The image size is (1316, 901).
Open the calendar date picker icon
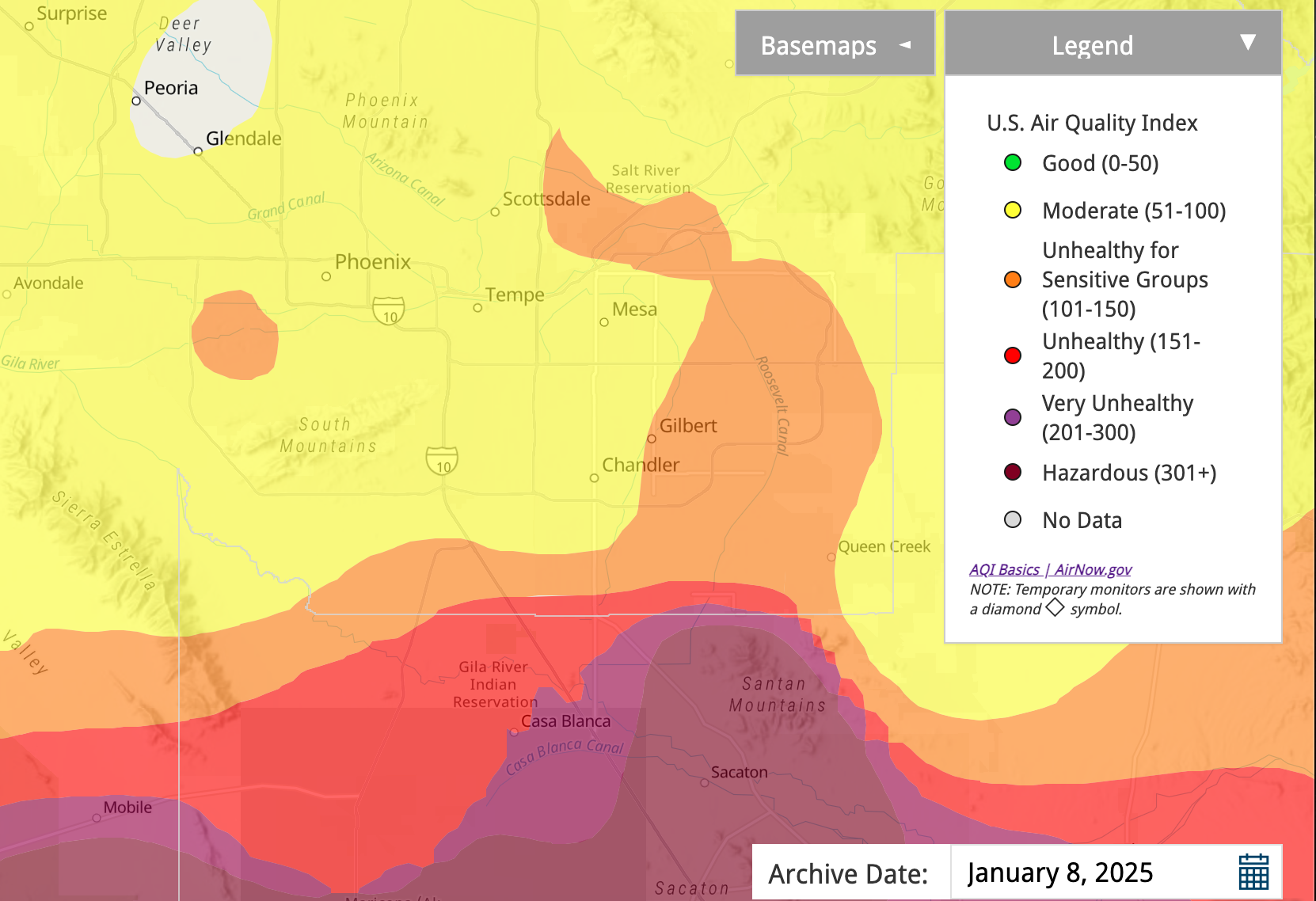(x=1253, y=872)
